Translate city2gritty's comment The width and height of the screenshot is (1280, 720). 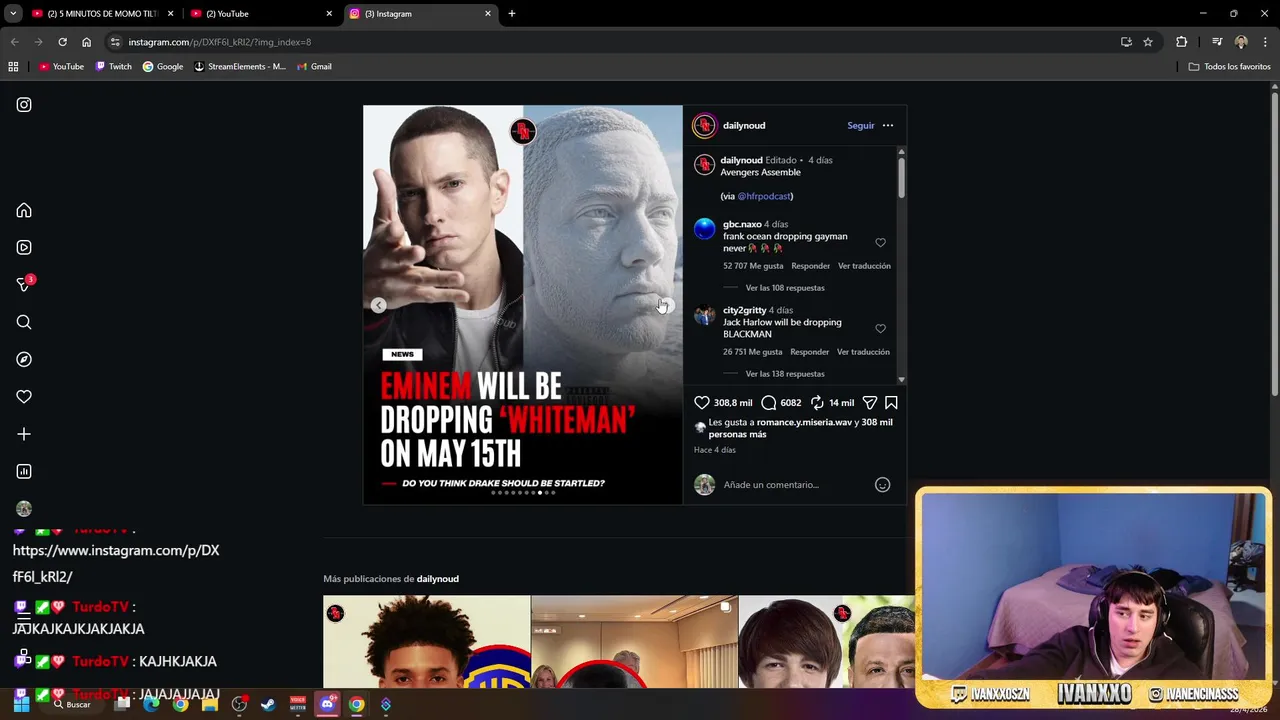(x=863, y=352)
